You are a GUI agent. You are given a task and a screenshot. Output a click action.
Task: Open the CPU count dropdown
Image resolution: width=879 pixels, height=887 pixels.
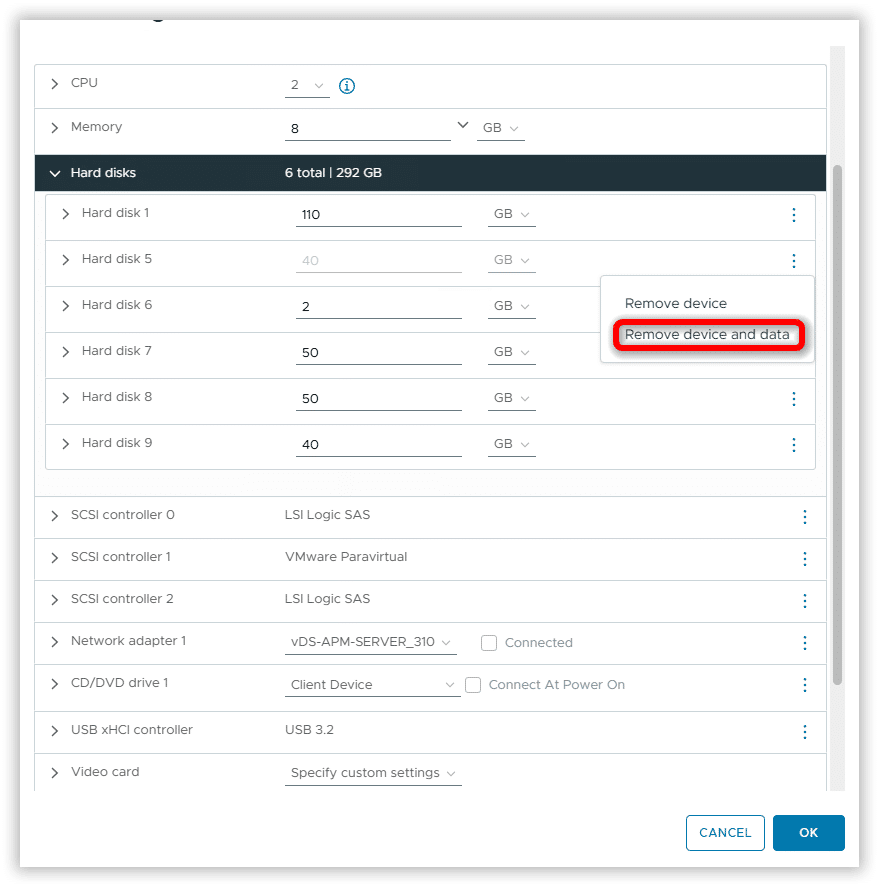click(x=307, y=86)
